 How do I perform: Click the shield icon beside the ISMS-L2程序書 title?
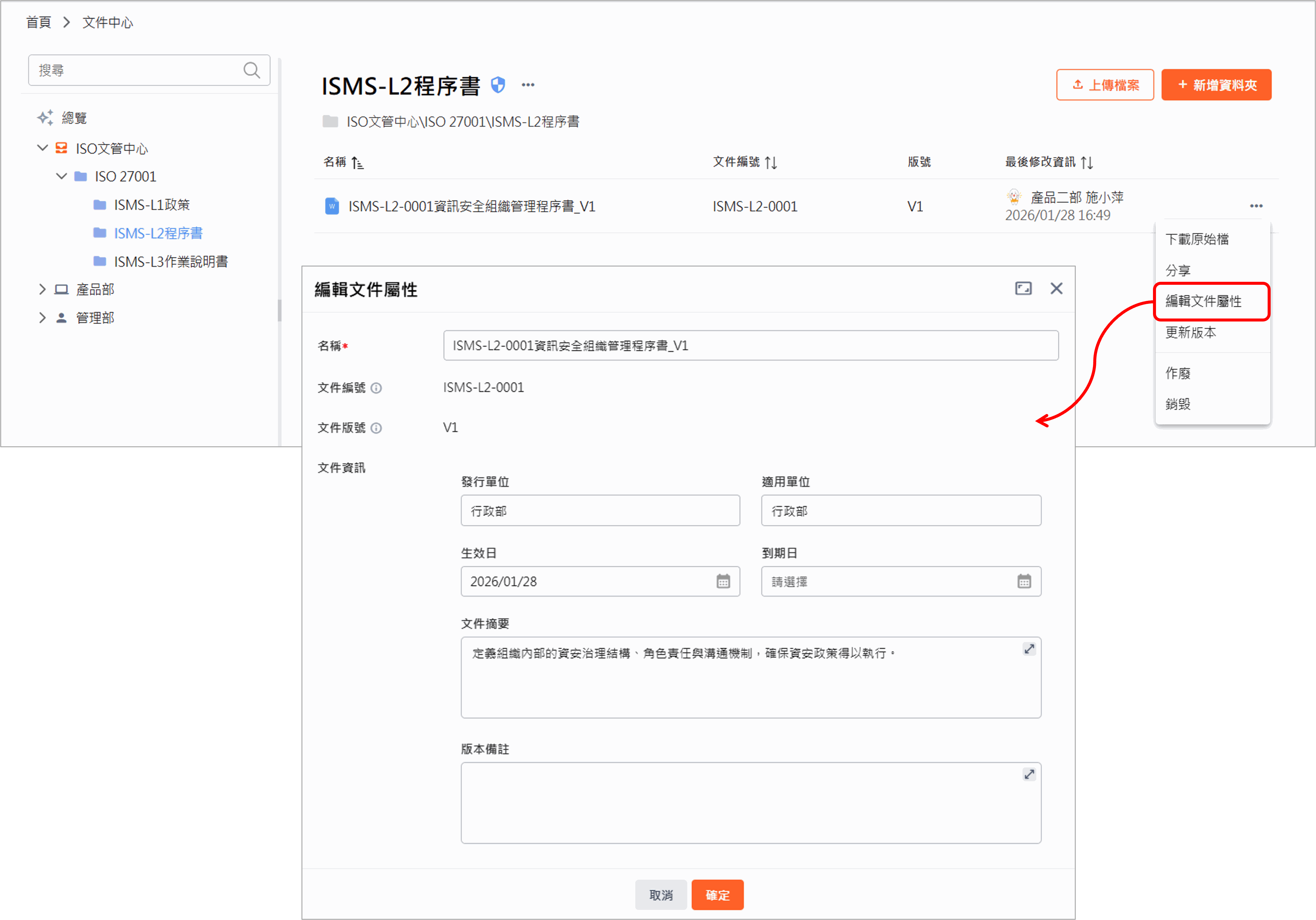498,85
